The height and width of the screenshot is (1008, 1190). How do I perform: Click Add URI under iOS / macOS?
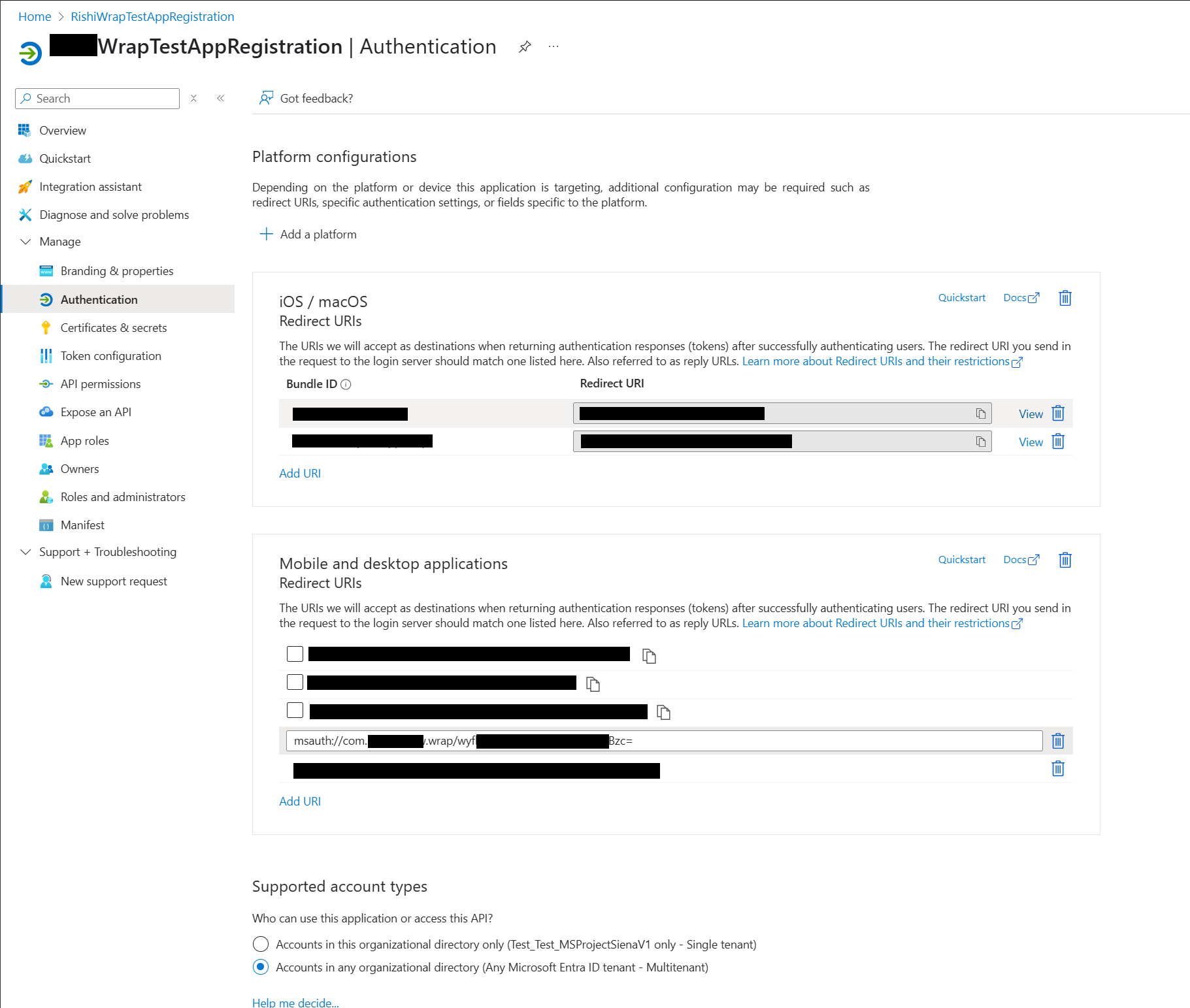tap(300, 473)
